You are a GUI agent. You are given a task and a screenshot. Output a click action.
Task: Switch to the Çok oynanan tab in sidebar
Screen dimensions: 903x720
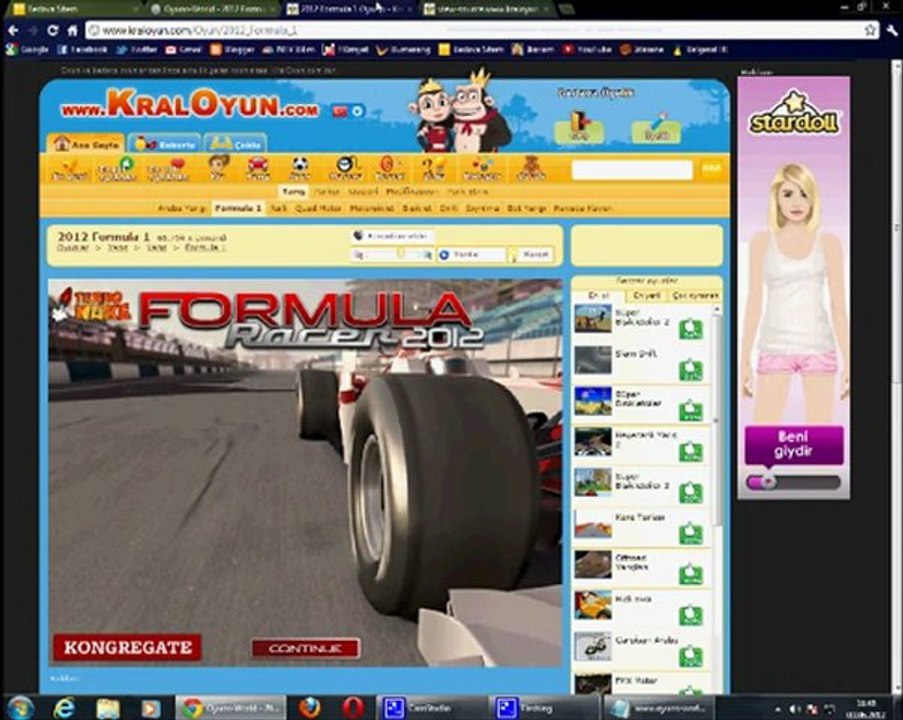coord(695,295)
